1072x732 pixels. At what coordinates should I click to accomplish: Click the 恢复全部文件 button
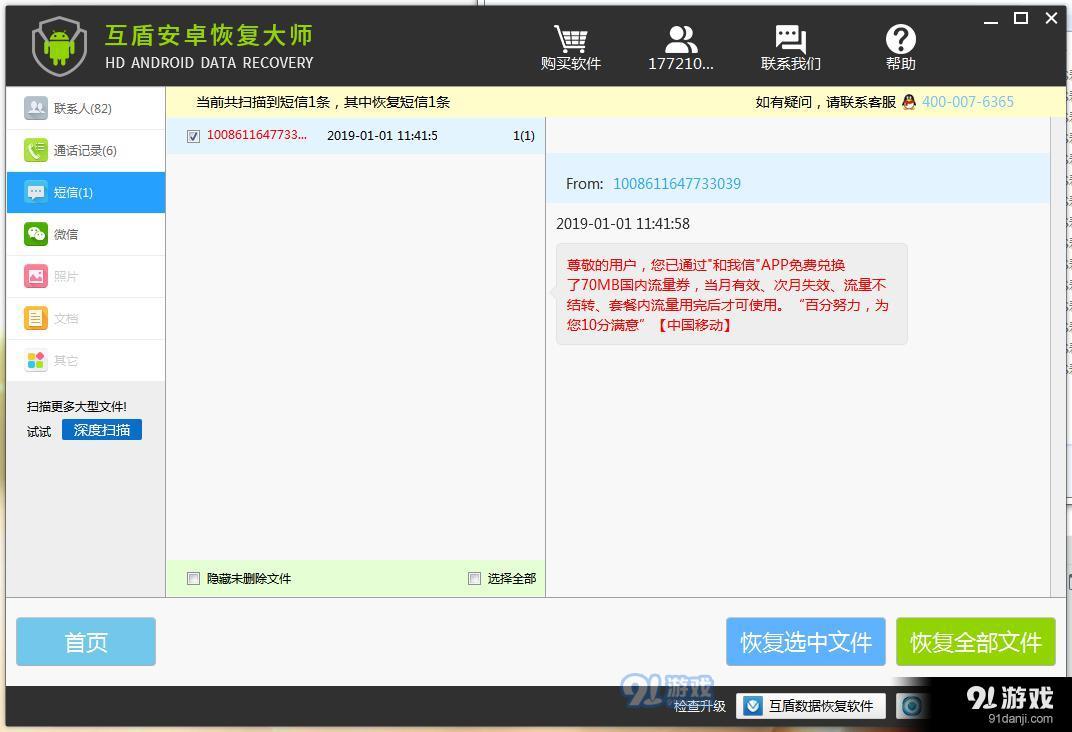pos(976,642)
